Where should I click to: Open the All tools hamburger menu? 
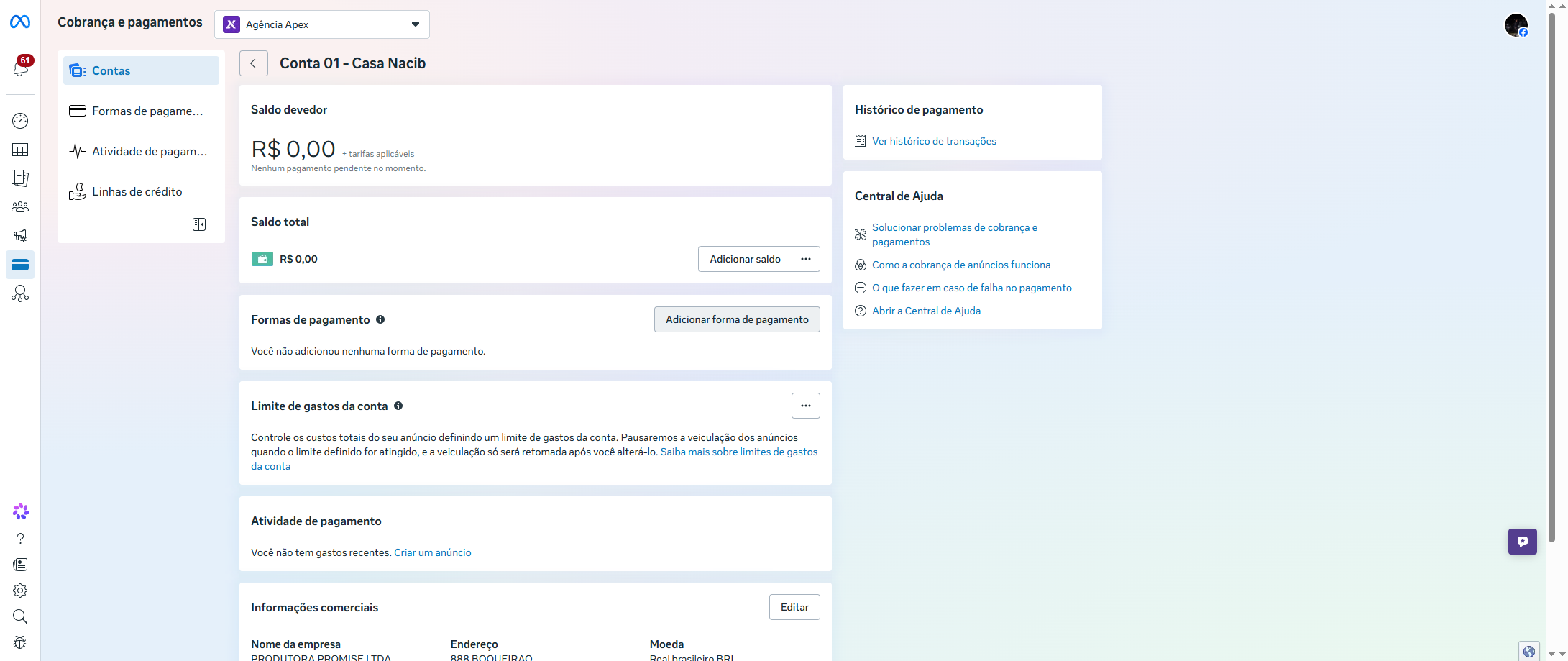(20, 324)
